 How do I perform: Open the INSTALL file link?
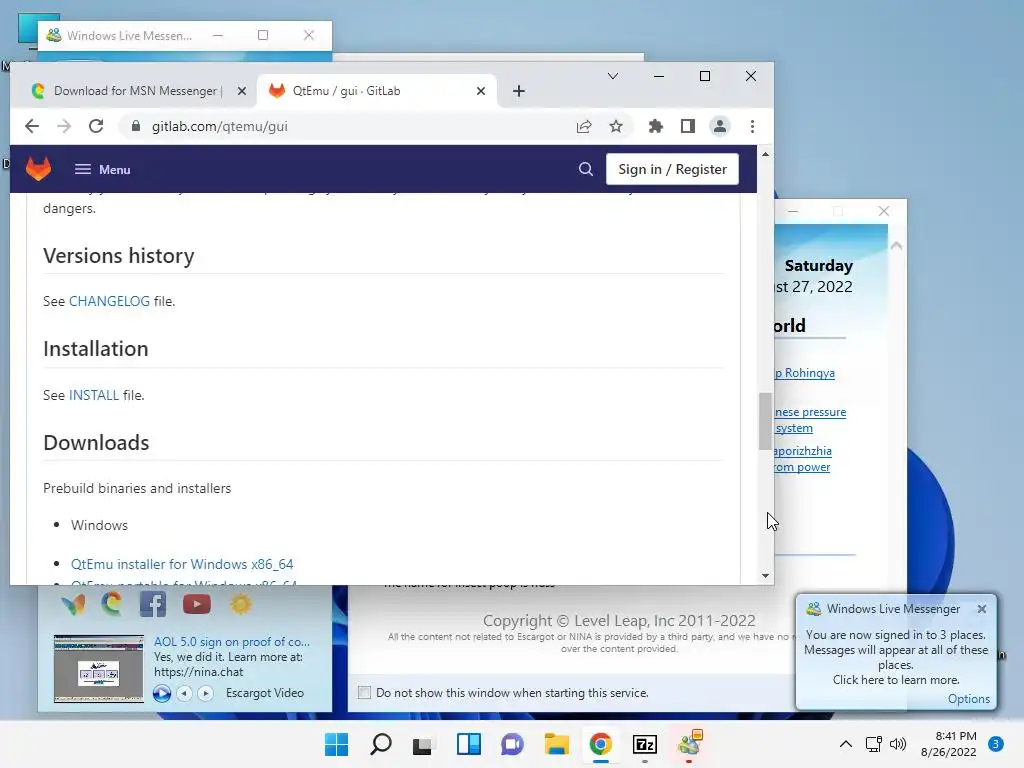[x=94, y=395]
